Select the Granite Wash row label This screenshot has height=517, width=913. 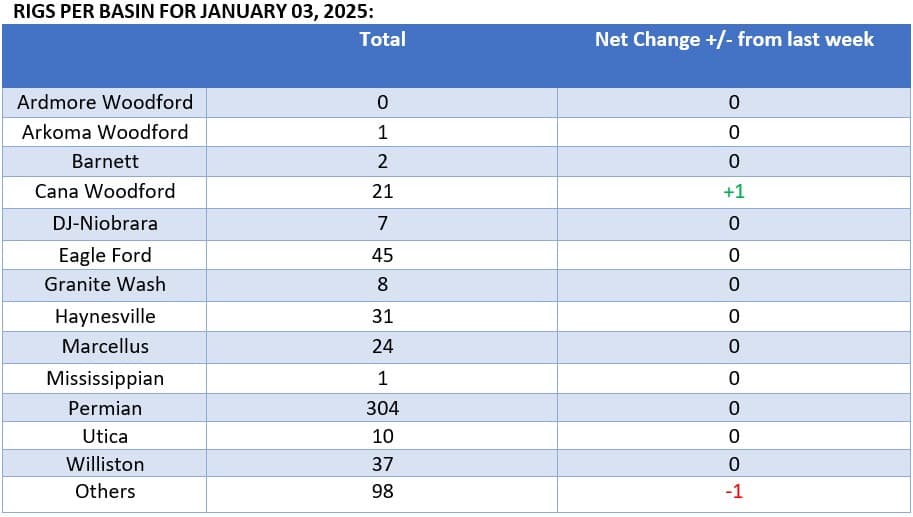point(105,285)
